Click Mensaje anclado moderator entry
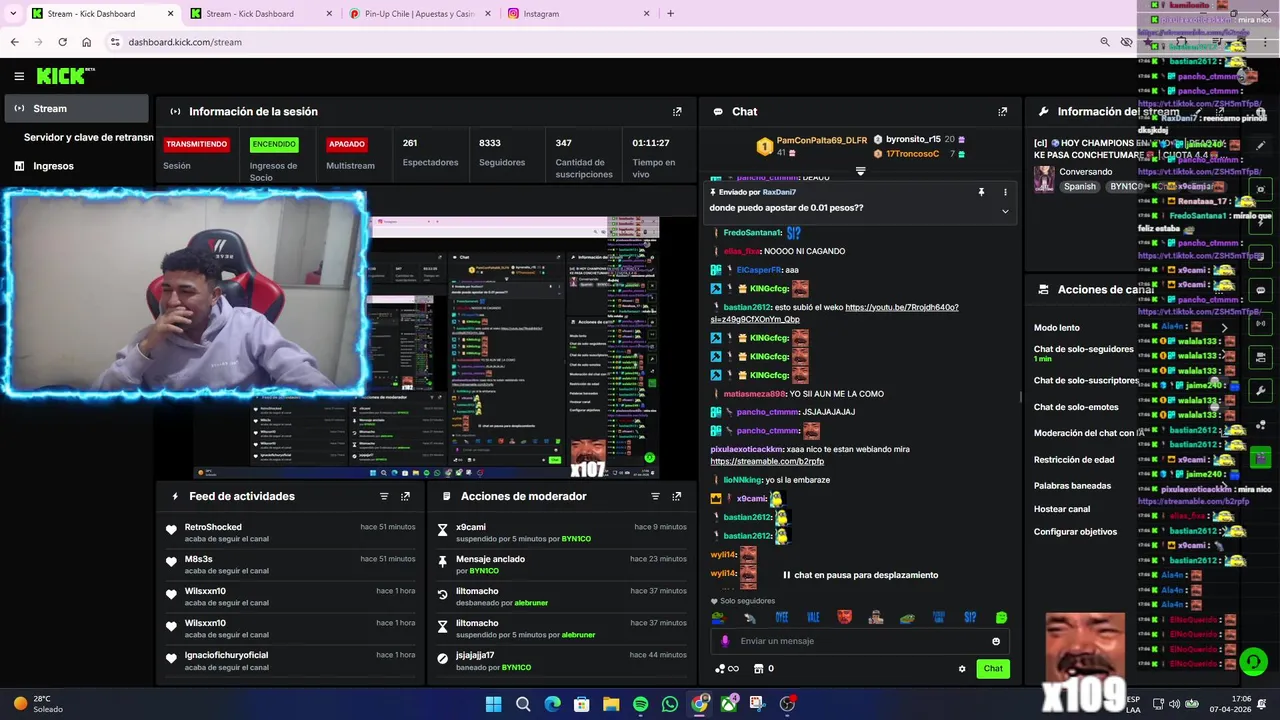 tap(561, 565)
